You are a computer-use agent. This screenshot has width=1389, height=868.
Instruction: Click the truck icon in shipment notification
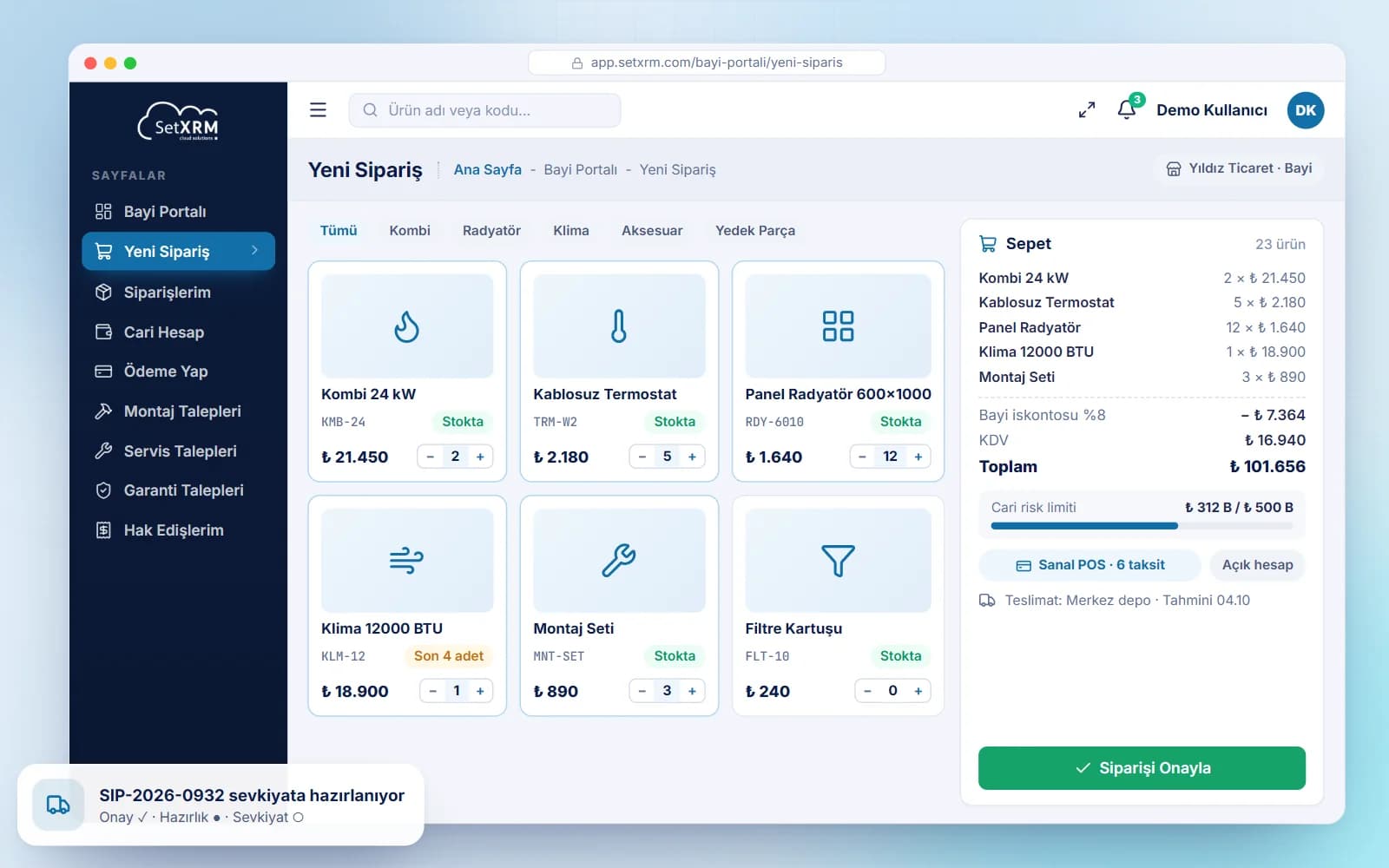click(x=58, y=805)
